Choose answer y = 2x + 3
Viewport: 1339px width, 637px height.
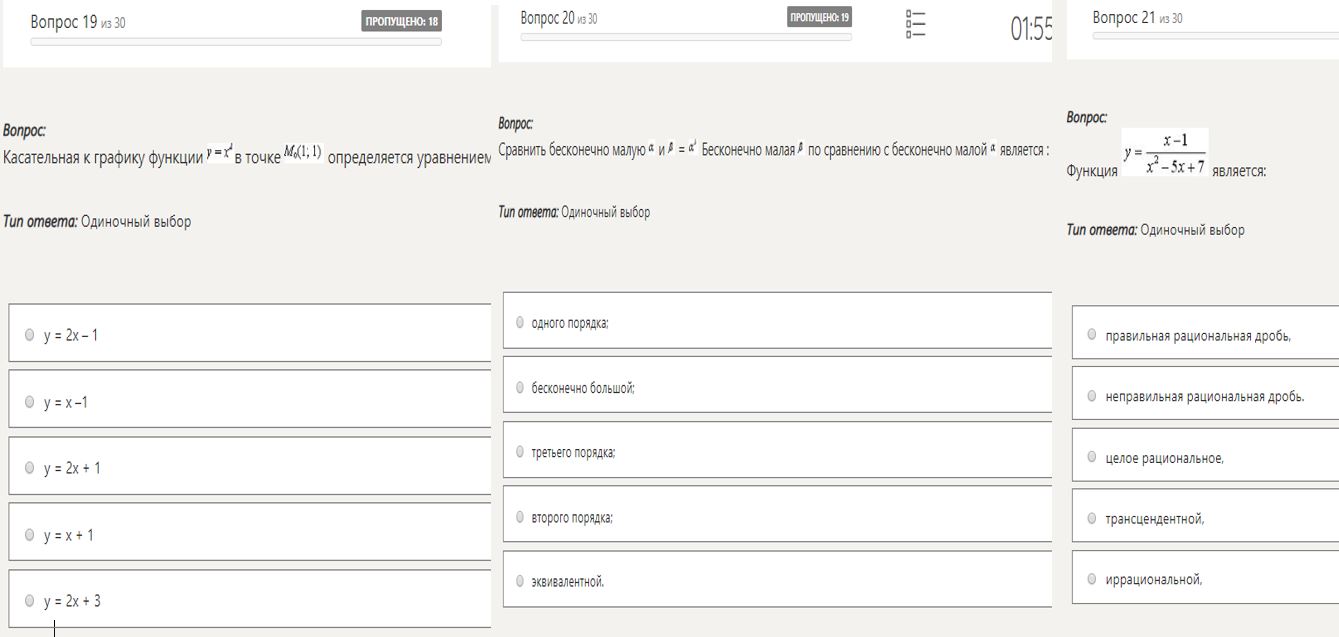31,601
